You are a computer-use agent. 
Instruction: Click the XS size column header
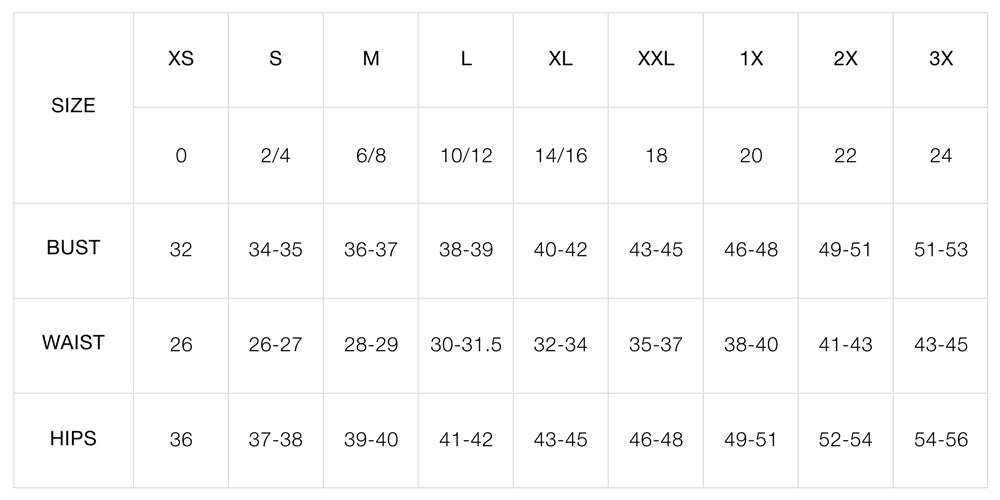[x=181, y=59]
